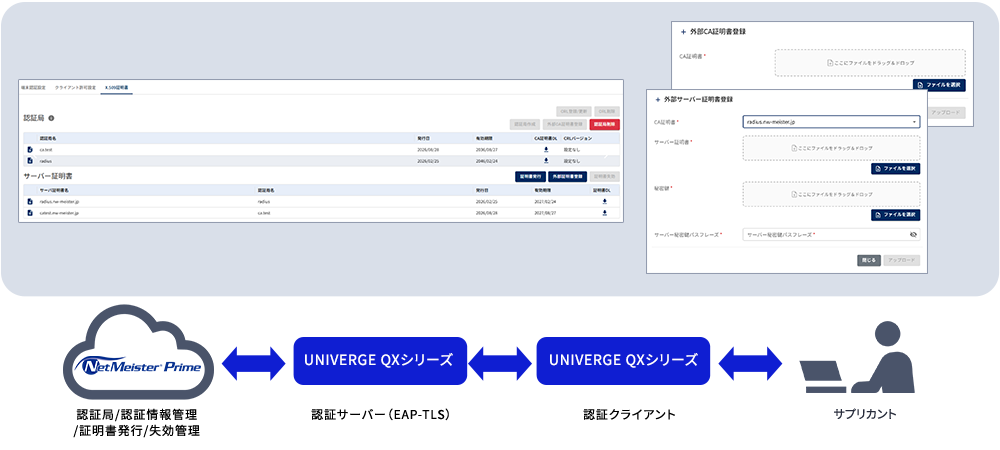1000x450 pixels.
Task: Click the CRL削除 button
Action: 607,111
